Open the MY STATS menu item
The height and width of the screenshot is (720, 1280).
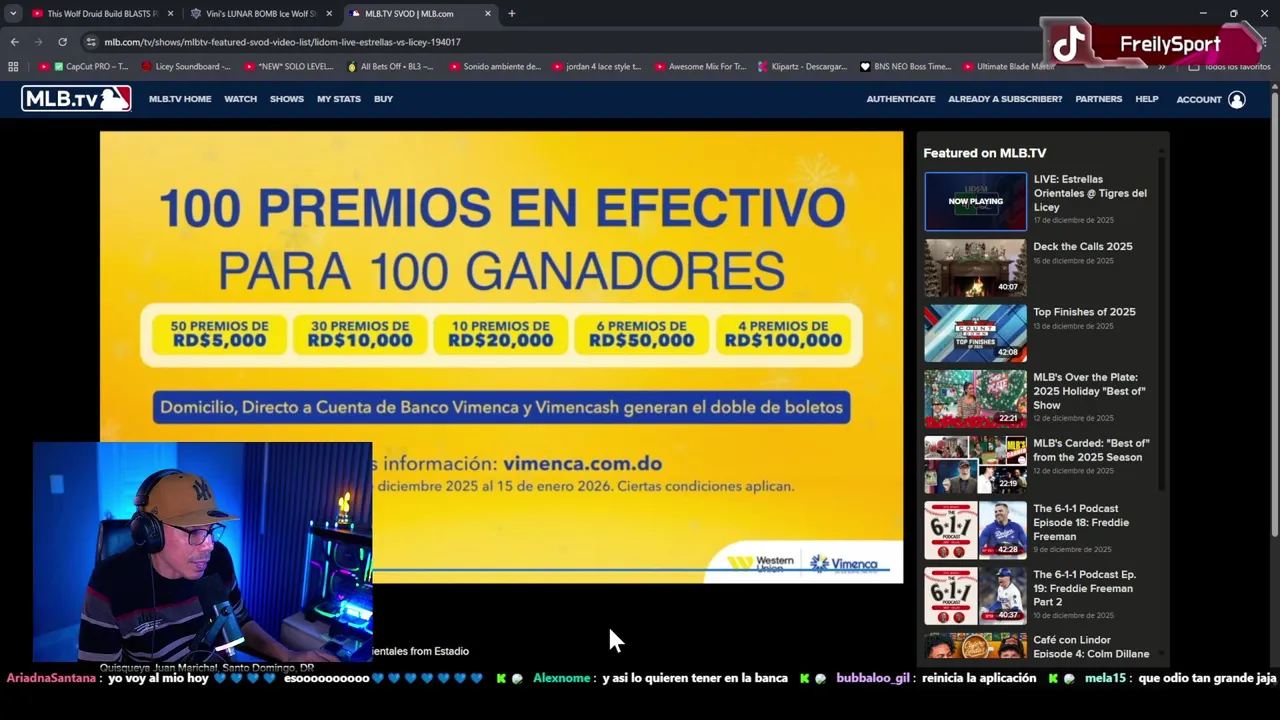[x=339, y=99]
